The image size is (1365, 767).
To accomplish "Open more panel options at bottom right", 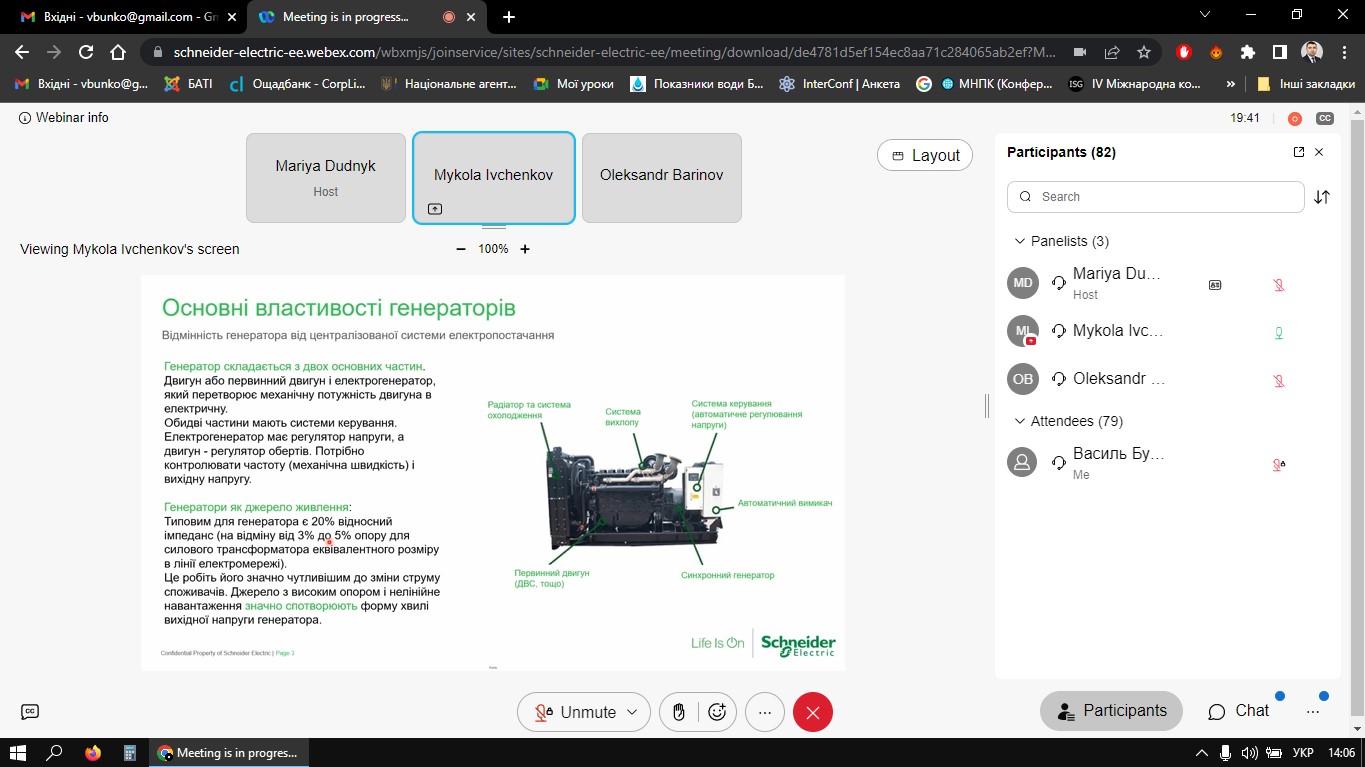I will tap(1314, 711).
